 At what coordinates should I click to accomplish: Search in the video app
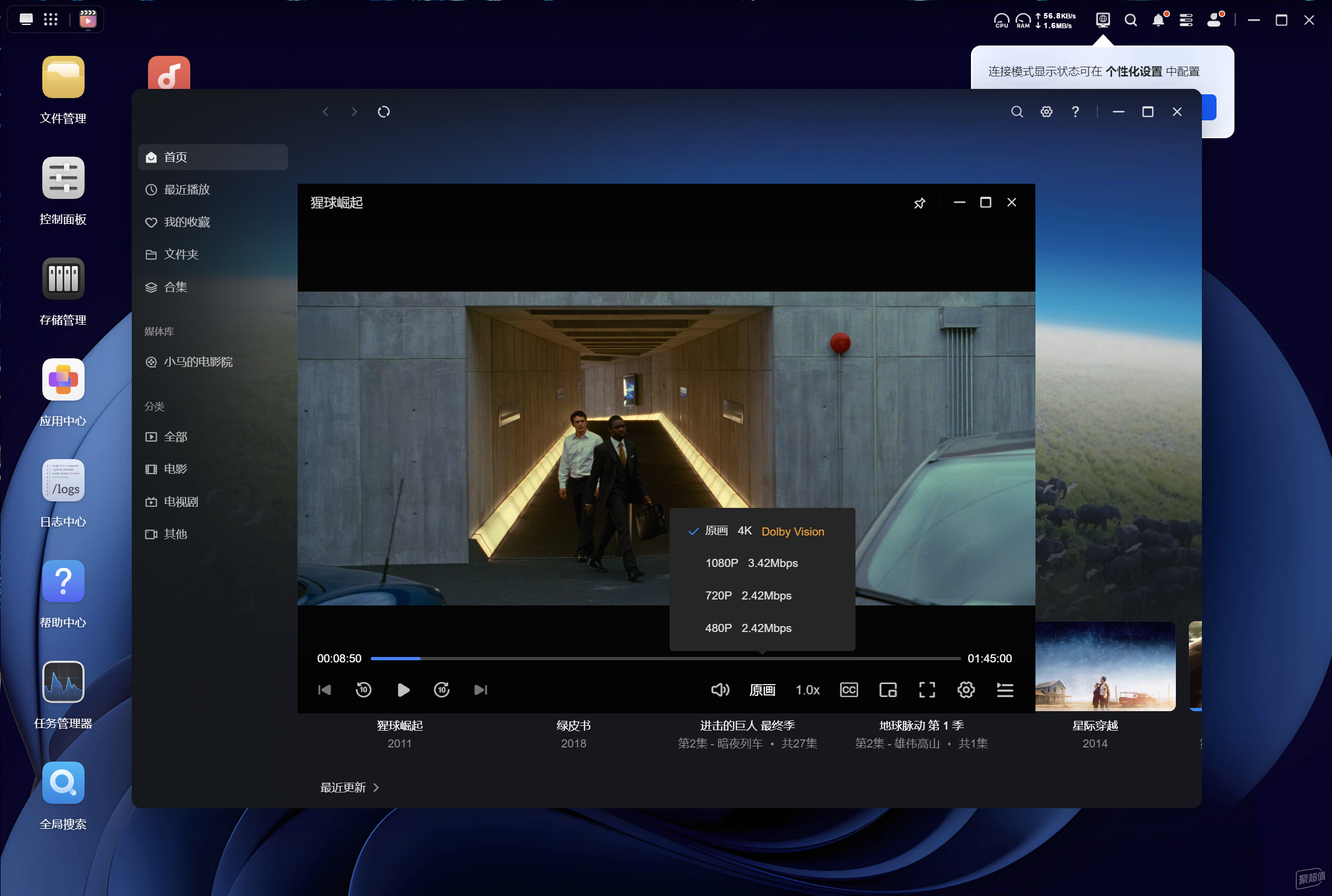point(1016,112)
